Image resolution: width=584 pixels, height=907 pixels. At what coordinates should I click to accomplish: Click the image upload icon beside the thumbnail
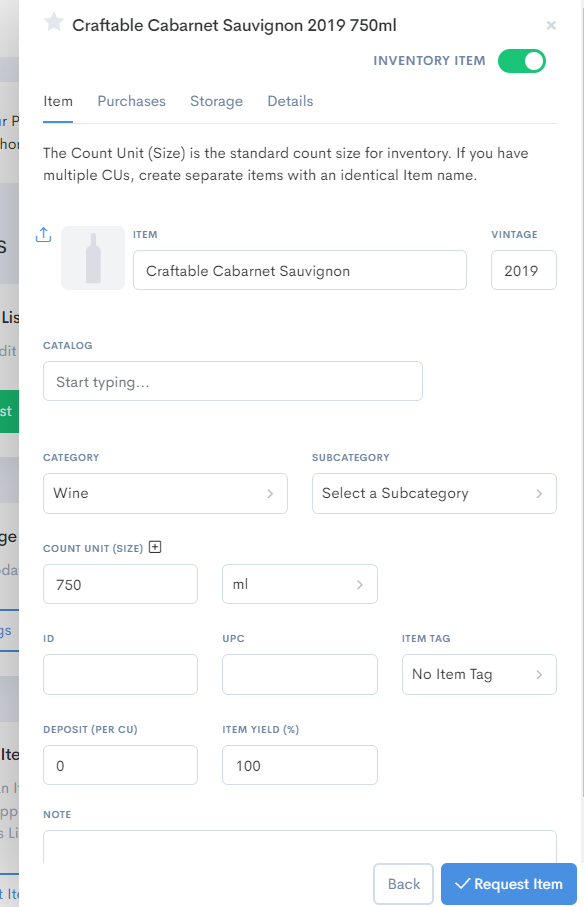(x=42, y=234)
